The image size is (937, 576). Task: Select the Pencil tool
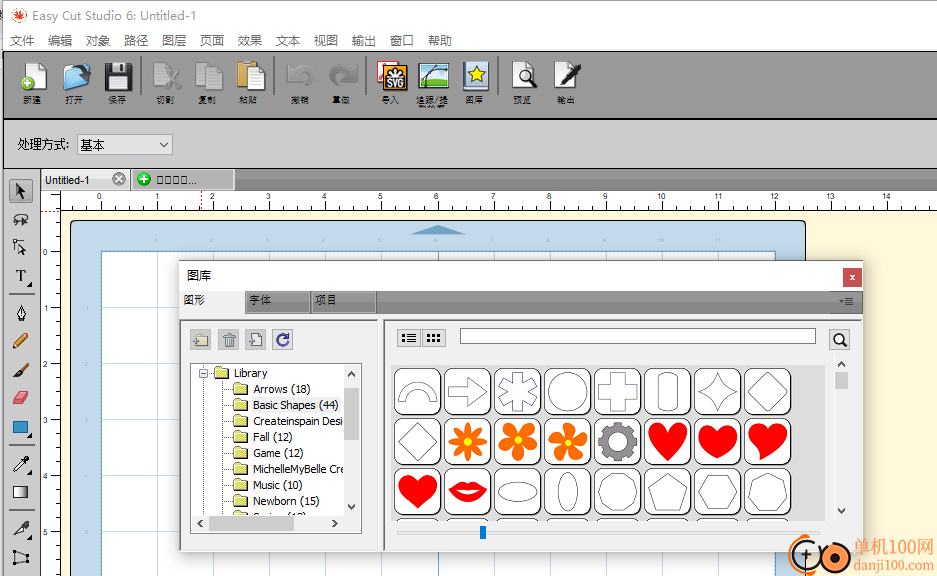coord(21,341)
